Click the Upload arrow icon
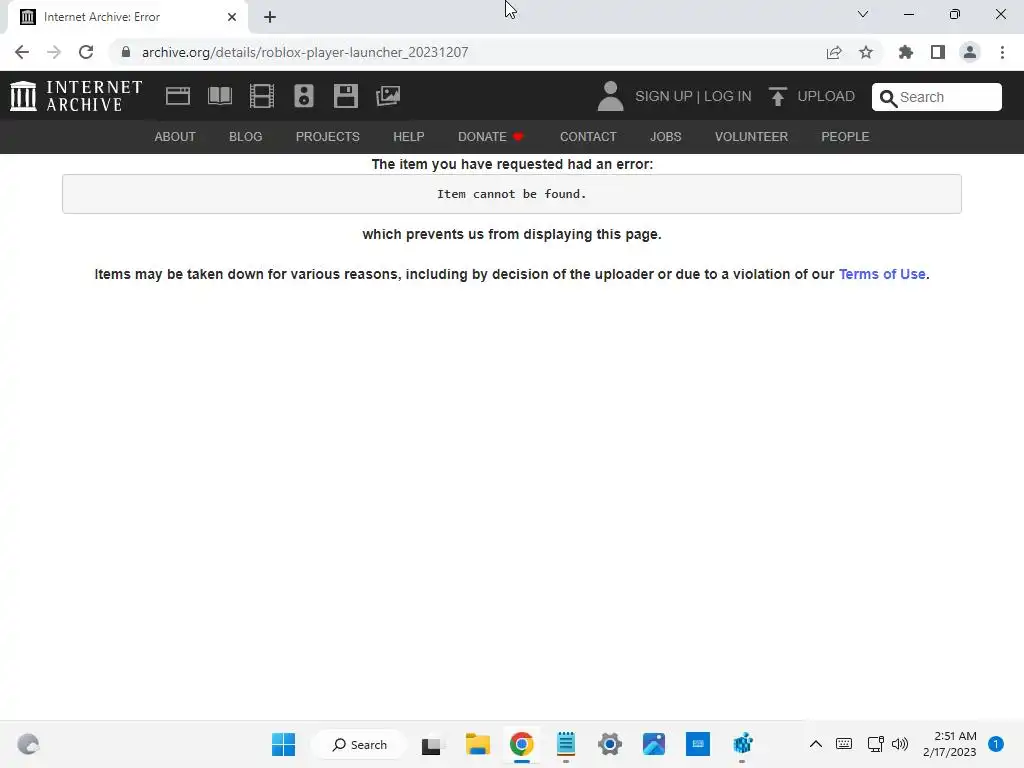The height and width of the screenshot is (768, 1024). coord(777,96)
